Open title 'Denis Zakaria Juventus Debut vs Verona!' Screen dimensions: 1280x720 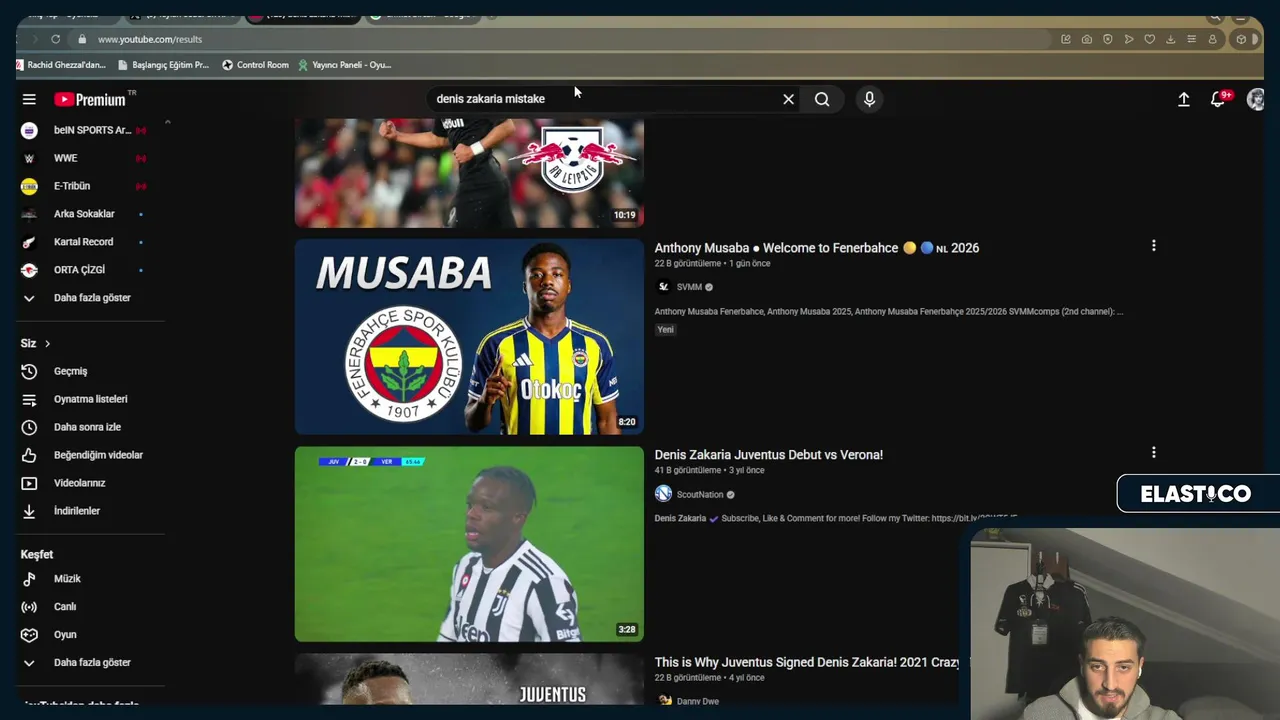(x=769, y=455)
